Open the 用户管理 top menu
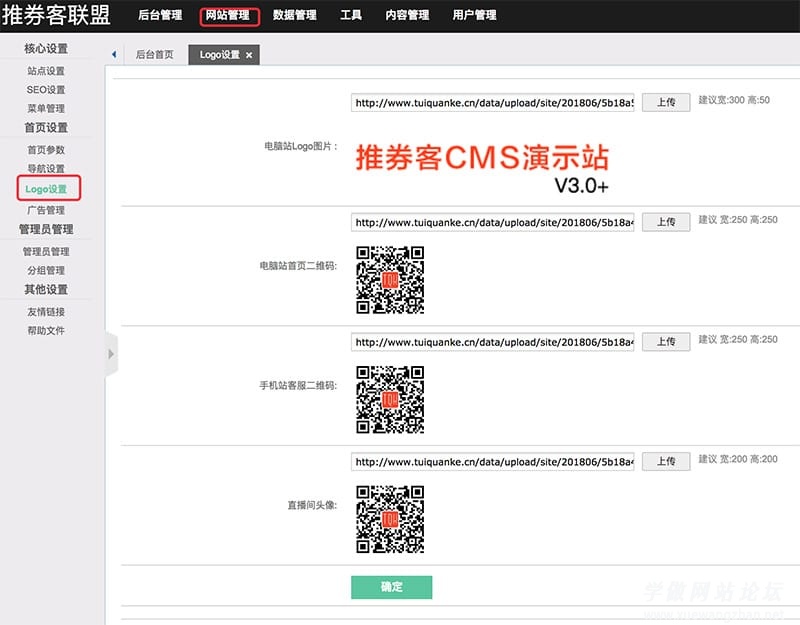Viewport: 800px width, 625px height. [x=474, y=15]
